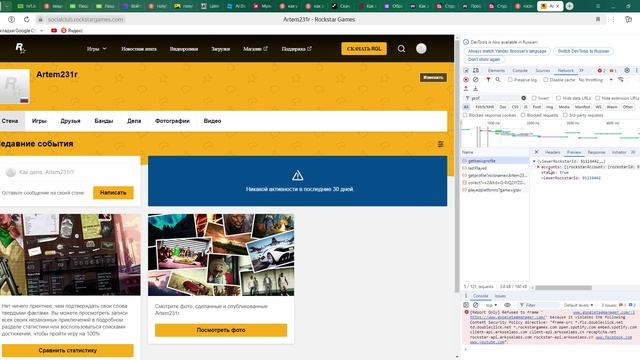This screenshot has width=640, height=360.
Task: Check Hide data URLs
Action: pos(558,98)
